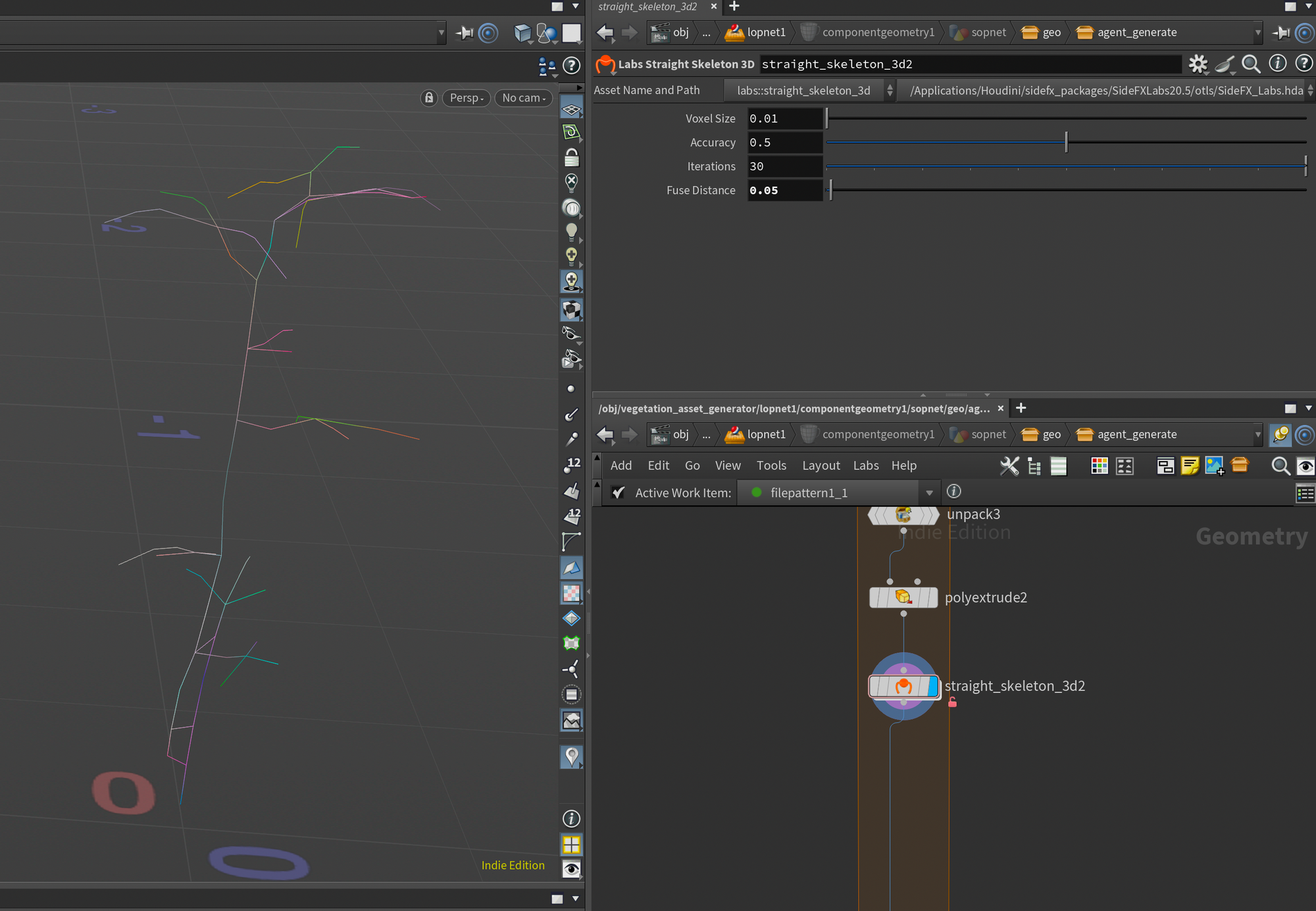Image resolution: width=1316 pixels, height=911 pixels.
Task: Toggle the viewport display options eye
Action: 571,869
